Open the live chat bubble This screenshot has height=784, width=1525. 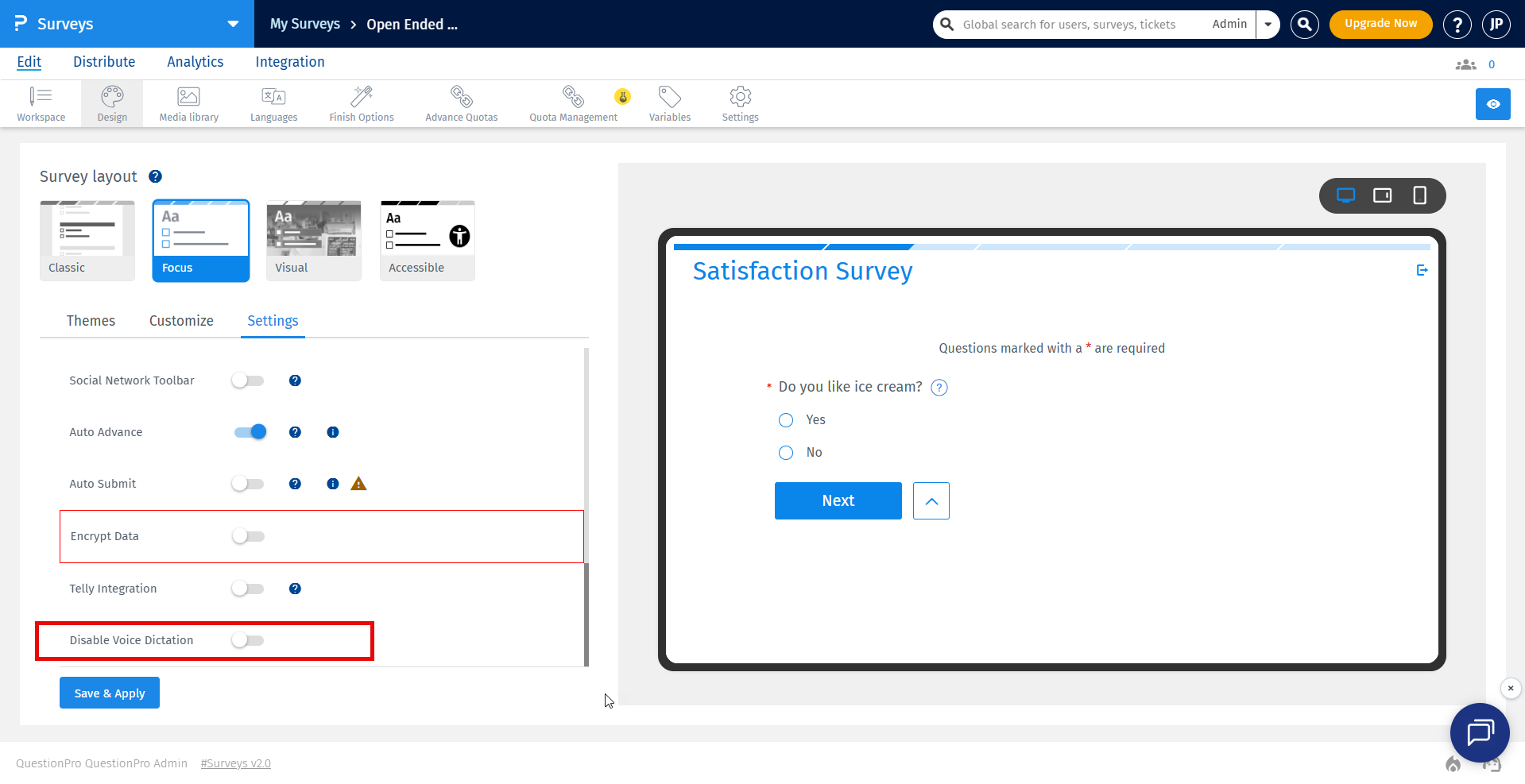[x=1480, y=732]
